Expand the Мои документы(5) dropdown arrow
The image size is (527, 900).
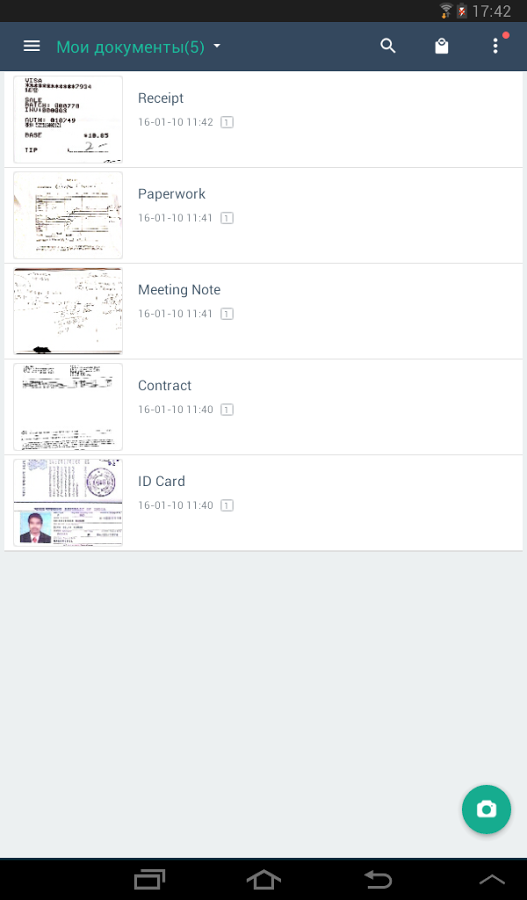click(216, 46)
